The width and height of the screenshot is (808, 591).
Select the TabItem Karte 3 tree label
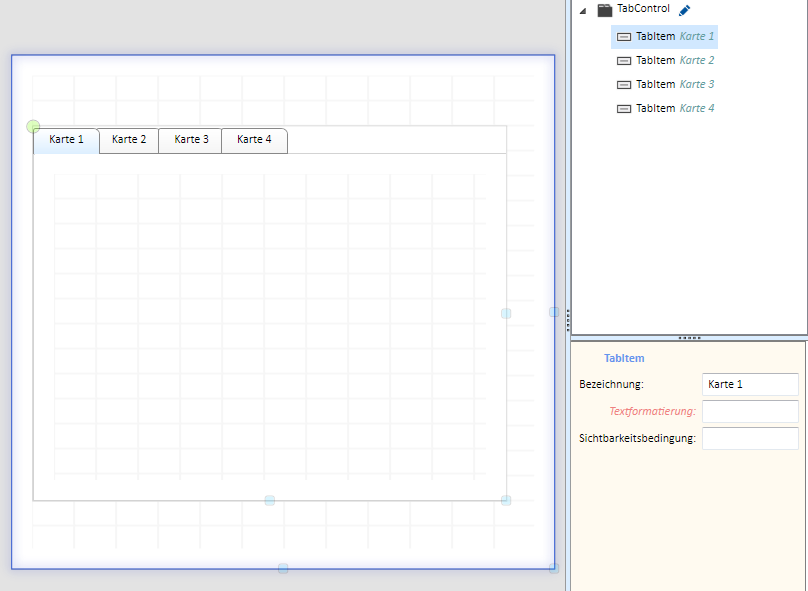[675, 85]
